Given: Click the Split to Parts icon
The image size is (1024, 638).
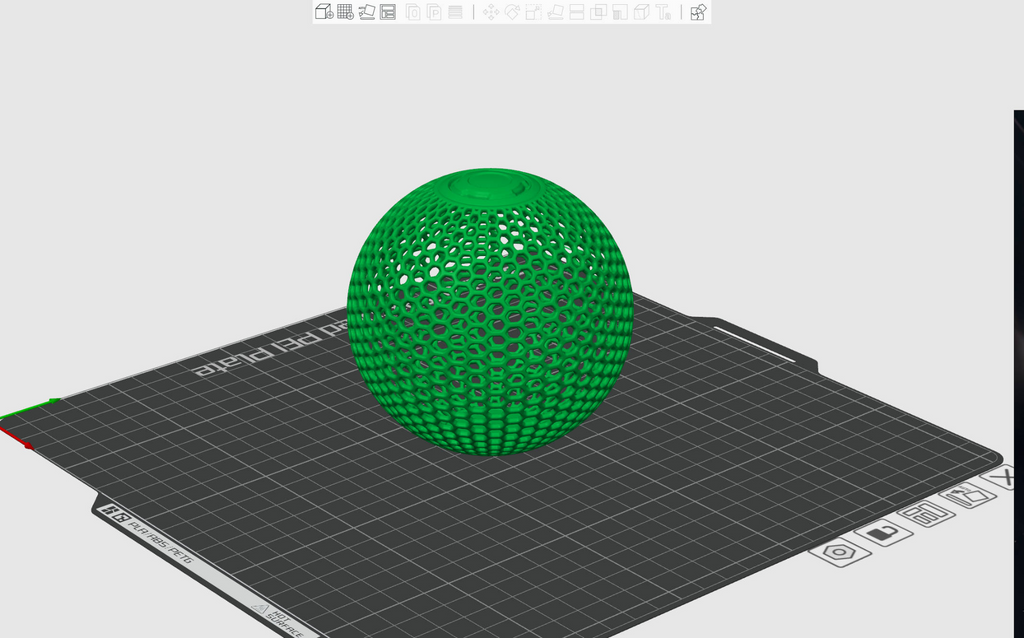Looking at the screenshot, I should click(x=434, y=12).
